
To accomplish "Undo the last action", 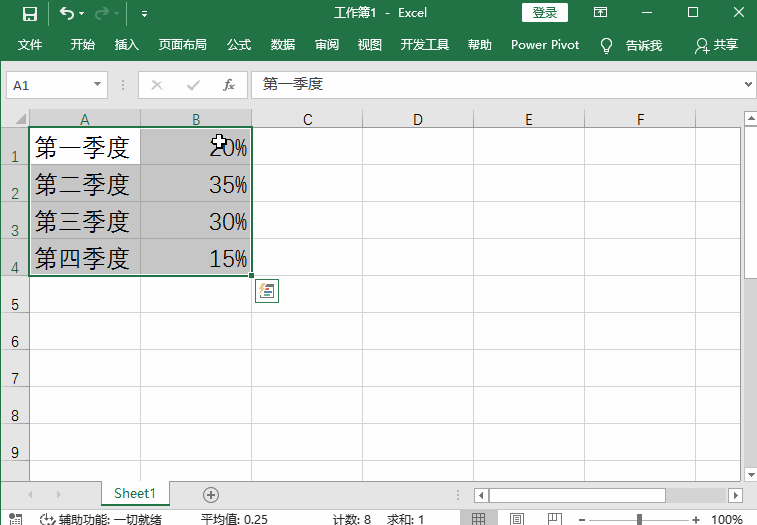I will click(67, 13).
